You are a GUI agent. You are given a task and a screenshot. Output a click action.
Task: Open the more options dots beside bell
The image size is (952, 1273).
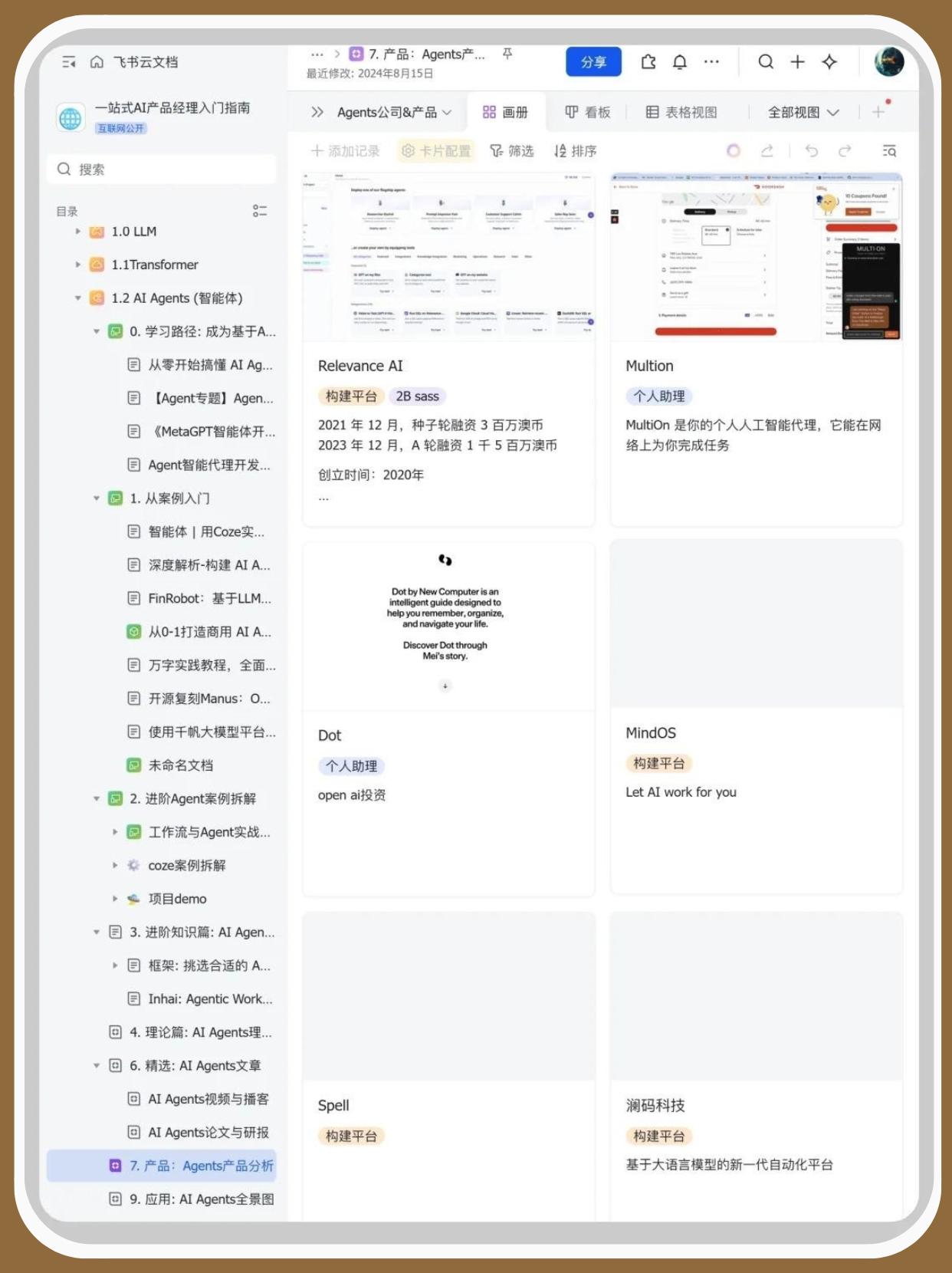711,62
